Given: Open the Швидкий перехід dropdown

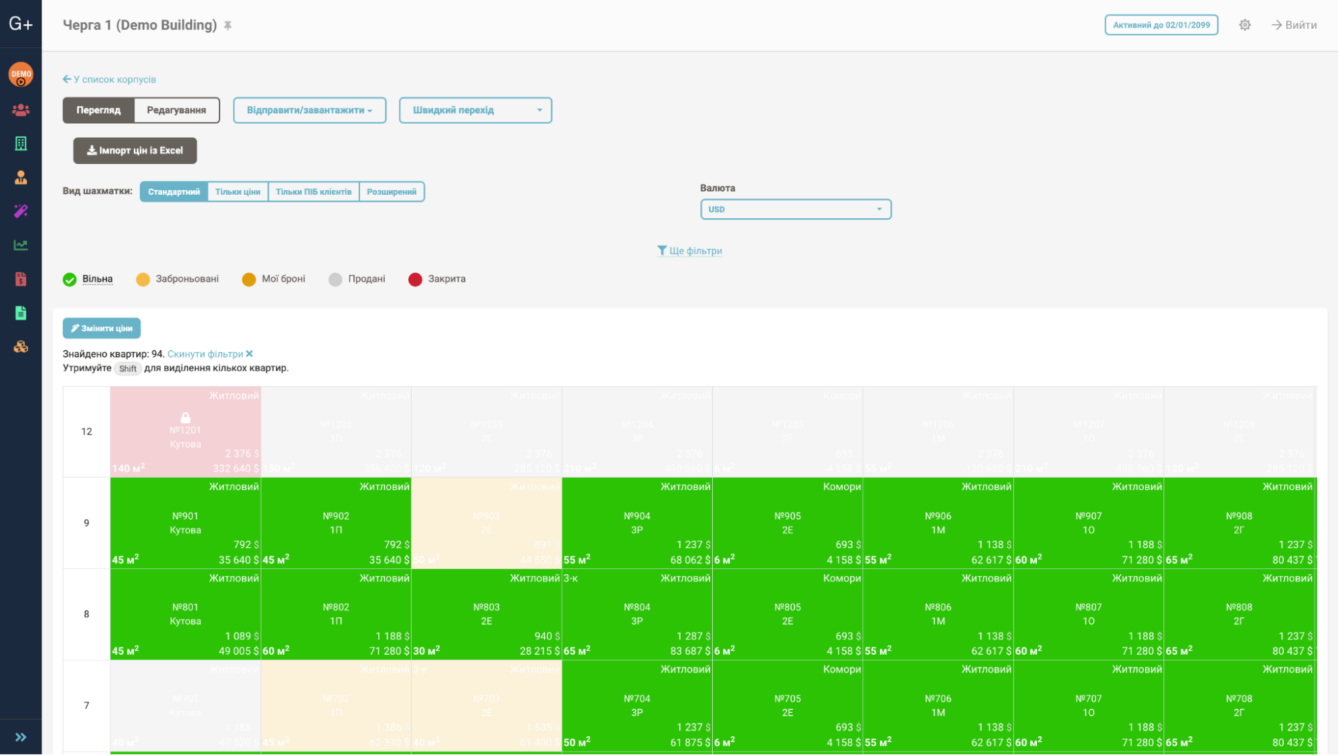Looking at the screenshot, I should click(475, 110).
